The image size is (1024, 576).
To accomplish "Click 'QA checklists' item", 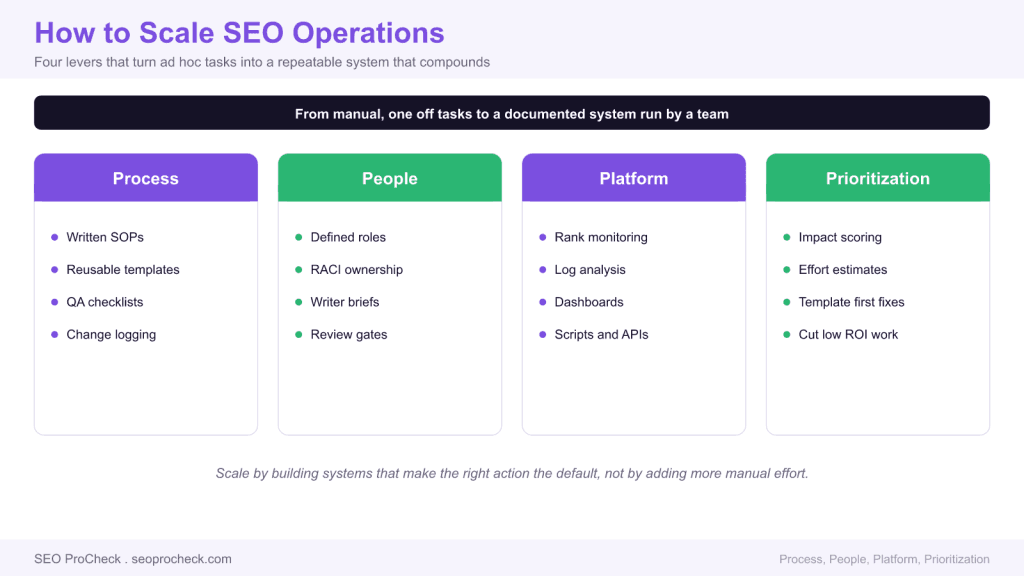I will coord(104,302).
